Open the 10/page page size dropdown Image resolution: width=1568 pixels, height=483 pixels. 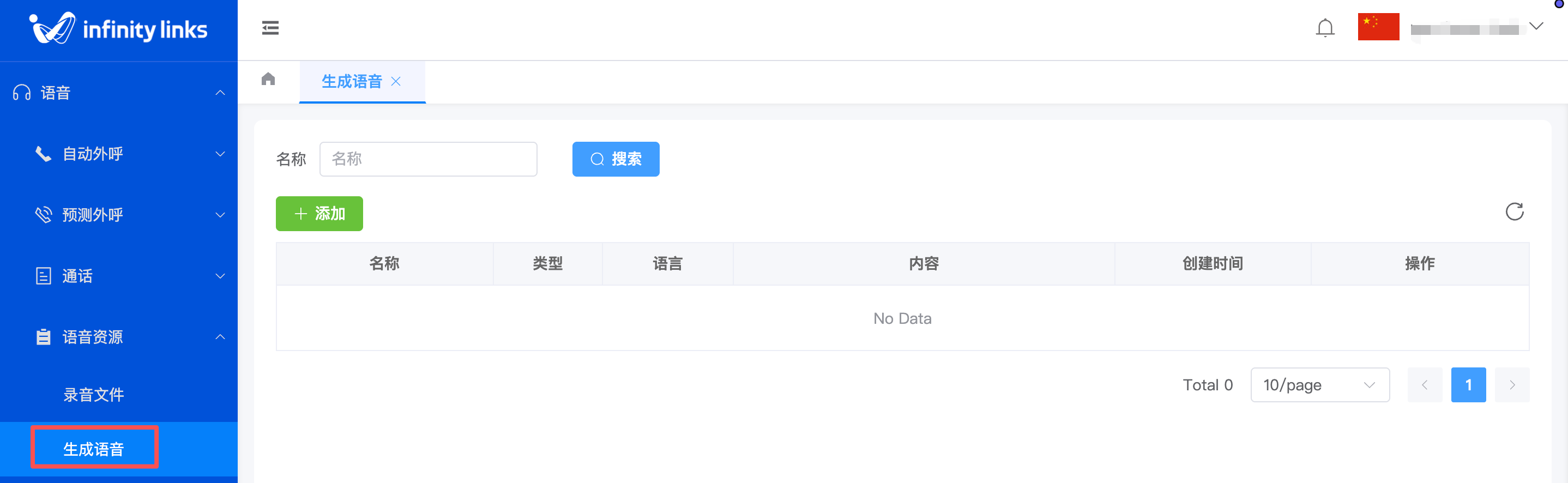click(x=1319, y=385)
